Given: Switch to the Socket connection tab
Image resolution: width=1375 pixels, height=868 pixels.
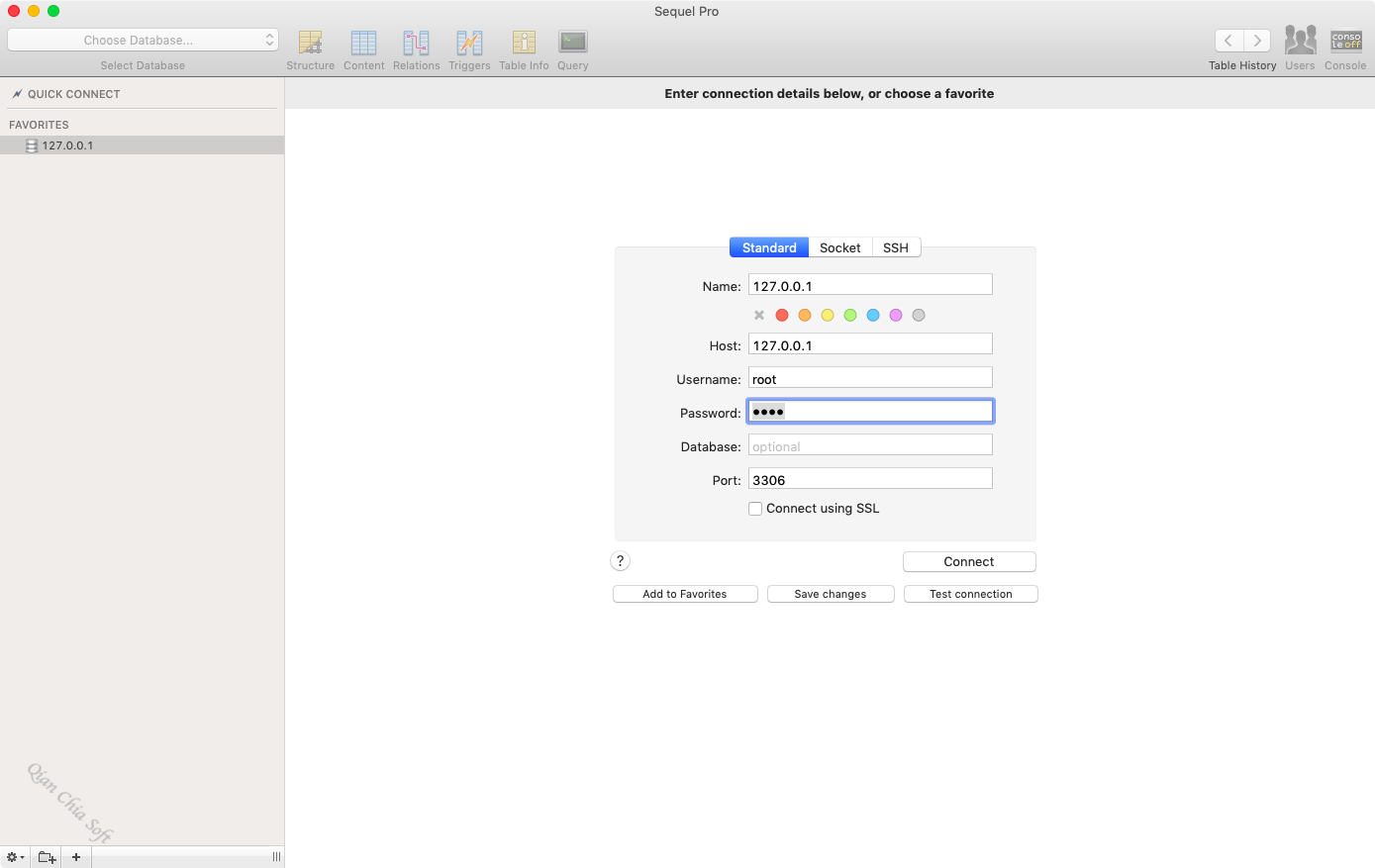Looking at the screenshot, I should (x=840, y=247).
